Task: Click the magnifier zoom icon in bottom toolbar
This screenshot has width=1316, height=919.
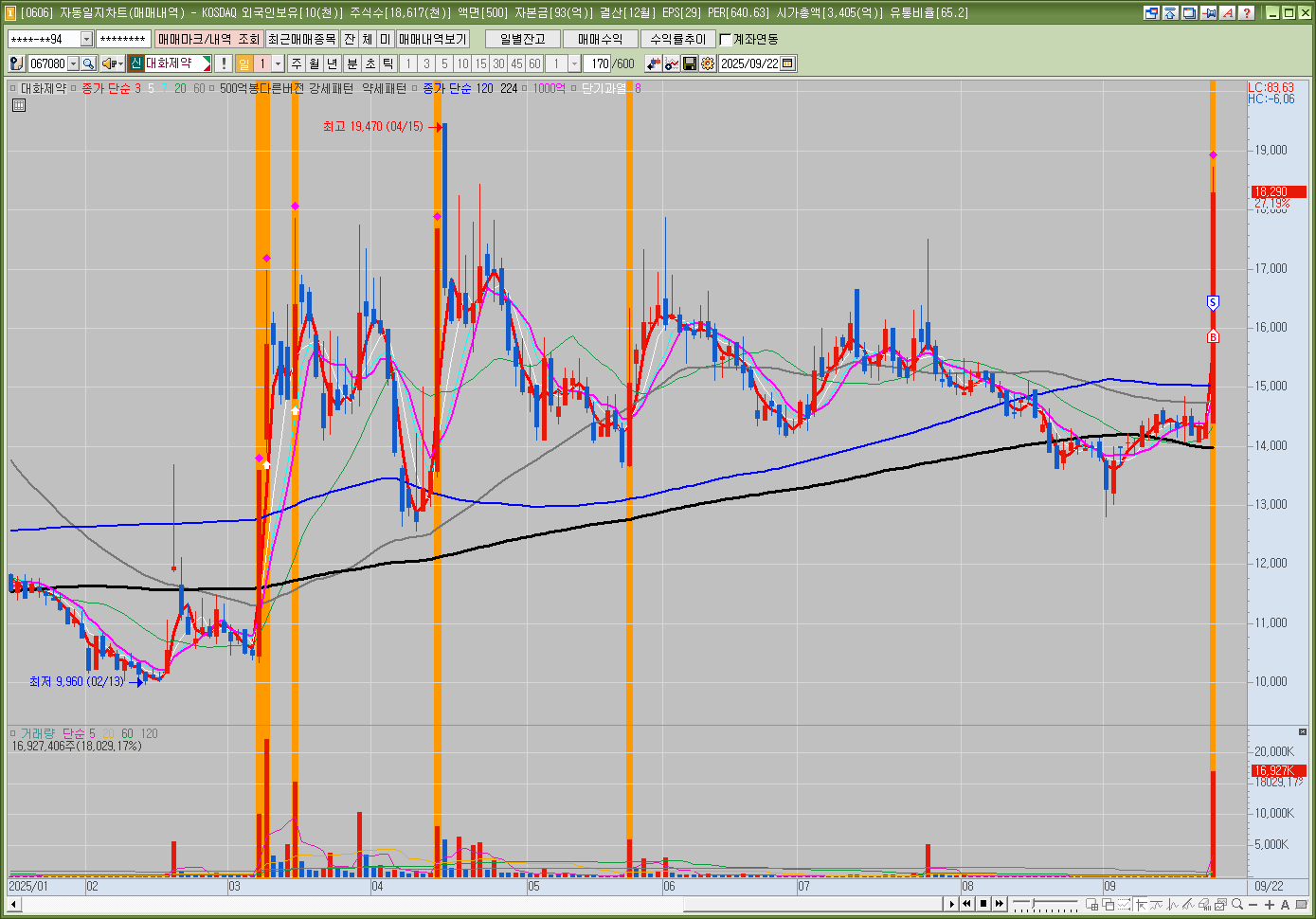Action: [x=1236, y=904]
